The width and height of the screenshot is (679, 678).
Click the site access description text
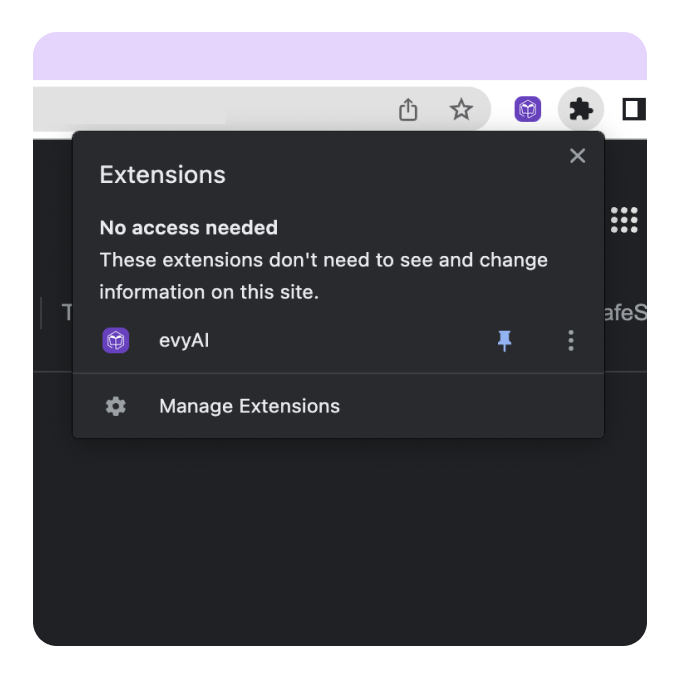[322, 276]
